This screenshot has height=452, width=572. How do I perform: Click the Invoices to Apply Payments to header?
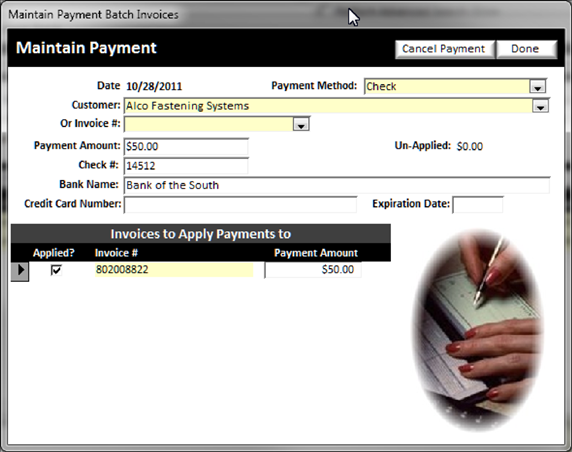[x=201, y=234]
